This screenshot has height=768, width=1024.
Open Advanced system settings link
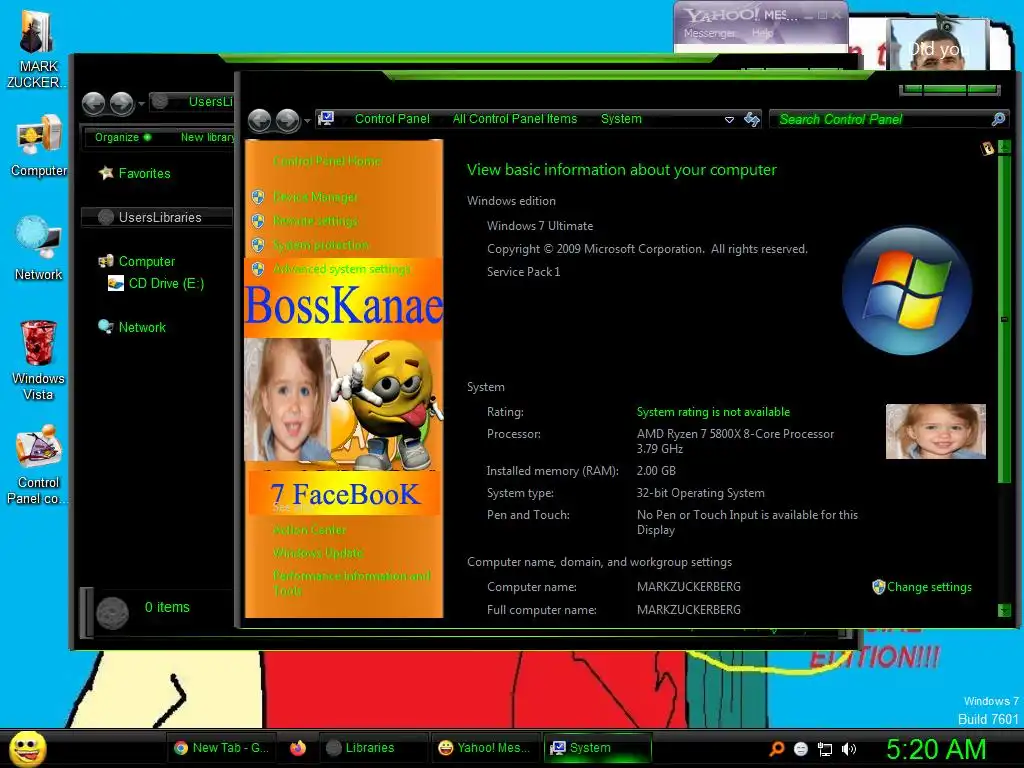coord(342,268)
